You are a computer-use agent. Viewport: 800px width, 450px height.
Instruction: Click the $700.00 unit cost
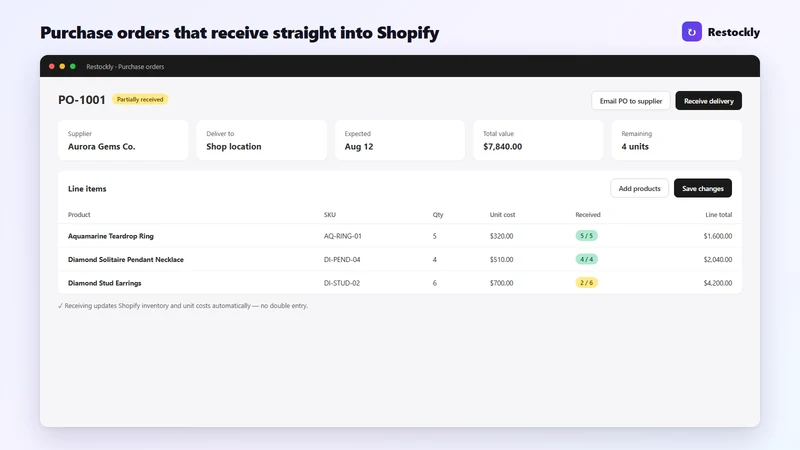502,283
